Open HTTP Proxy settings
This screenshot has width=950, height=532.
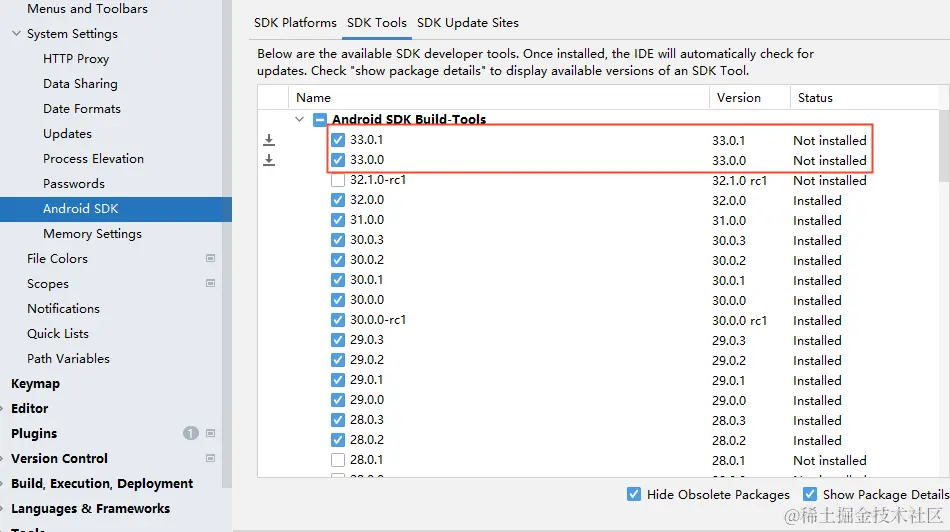76,59
